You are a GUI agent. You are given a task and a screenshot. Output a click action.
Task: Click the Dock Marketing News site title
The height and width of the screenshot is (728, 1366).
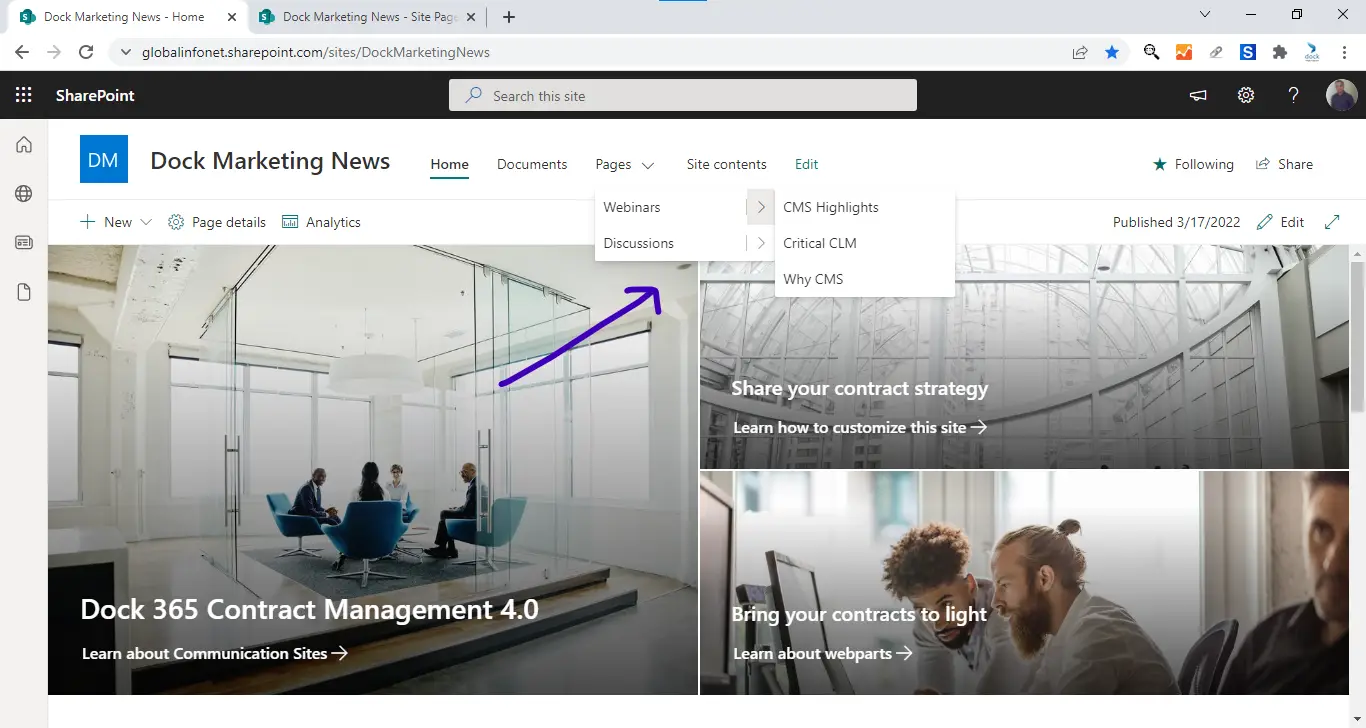click(x=270, y=161)
